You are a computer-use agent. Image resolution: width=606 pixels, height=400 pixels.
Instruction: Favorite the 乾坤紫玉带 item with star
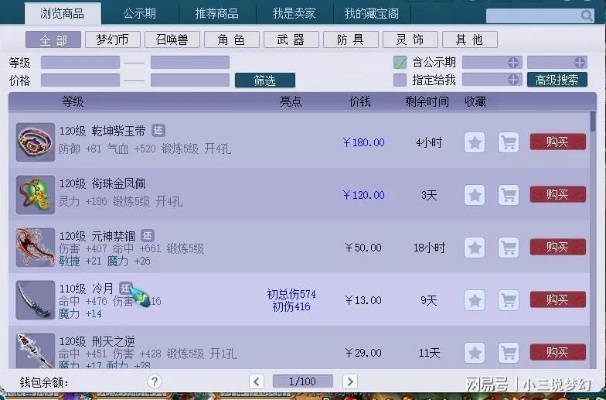(475, 142)
